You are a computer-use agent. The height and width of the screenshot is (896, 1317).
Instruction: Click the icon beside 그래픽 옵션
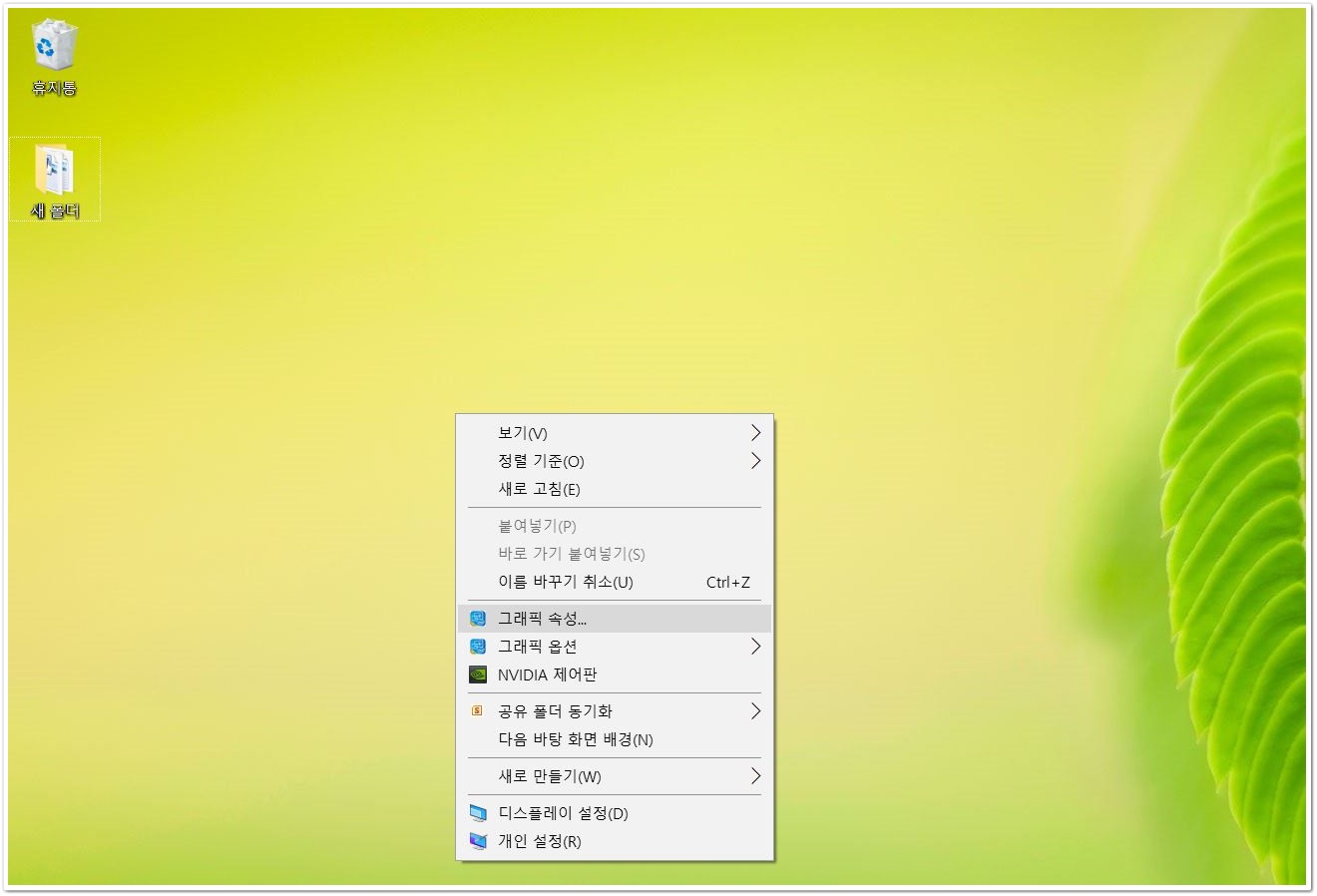click(478, 647)
